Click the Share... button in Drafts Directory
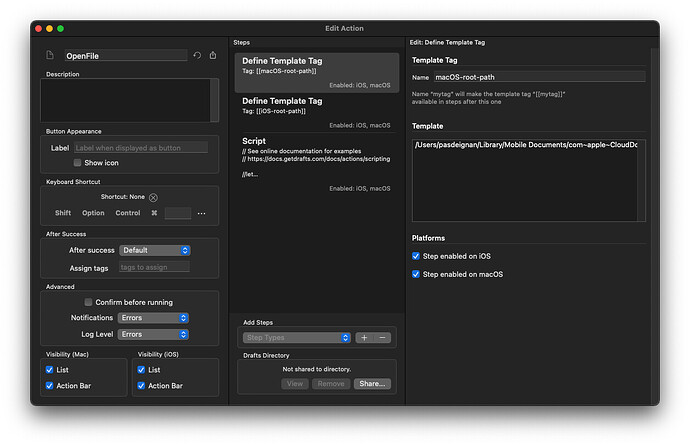Viewport: 690px width, 446px height. click(x=372, y=384)
